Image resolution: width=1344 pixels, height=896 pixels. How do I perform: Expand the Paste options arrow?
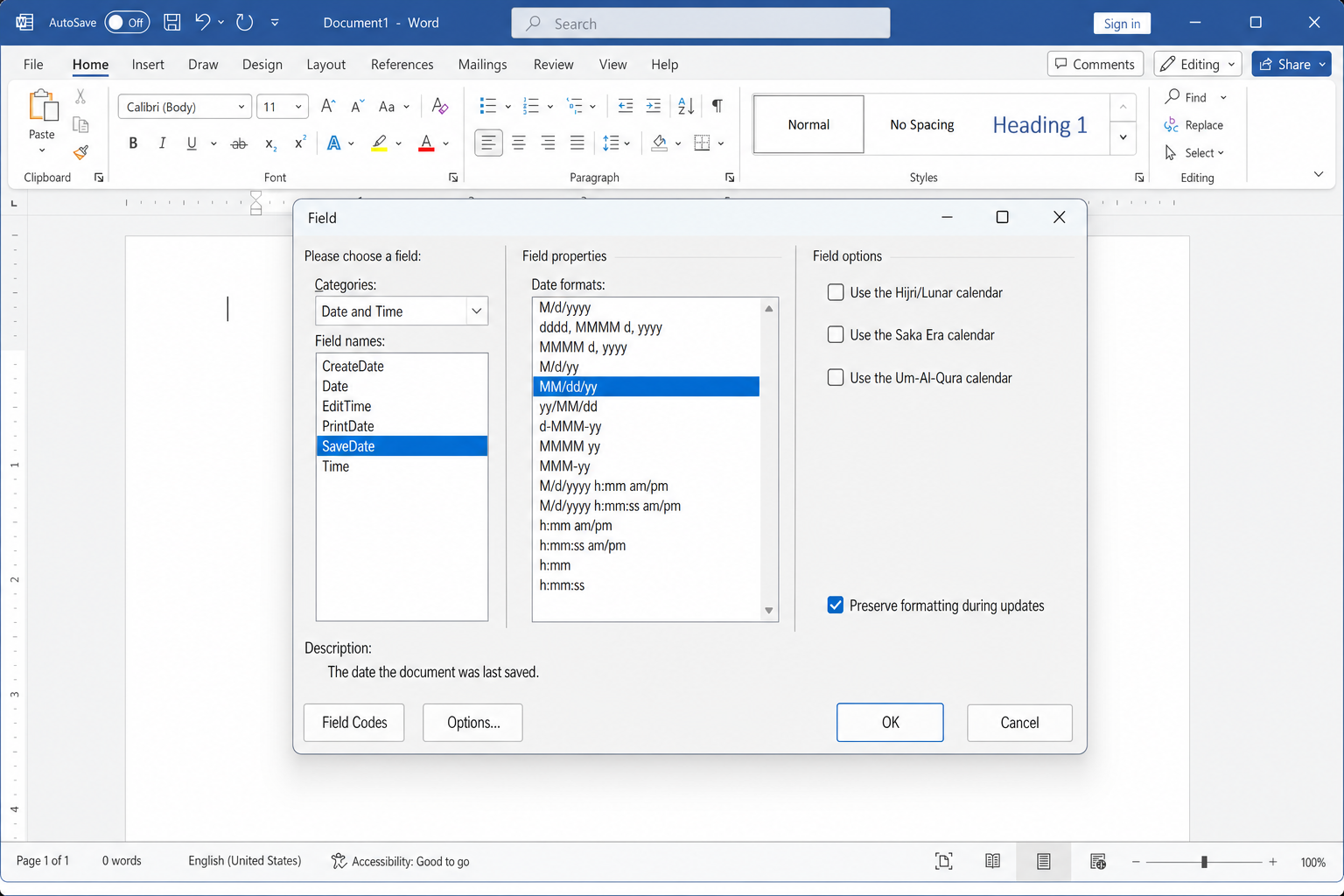coord(42,151)
